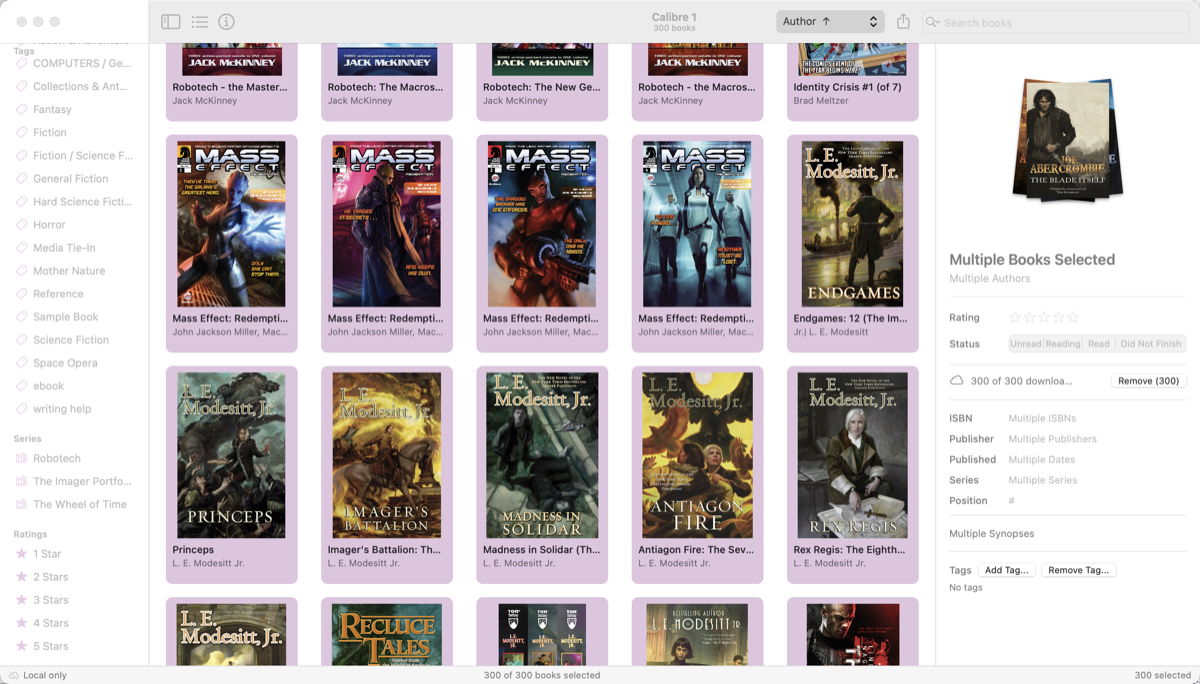Mark status as Reading
Screen dimensions: 1200x684
[x=1062, y=343]
